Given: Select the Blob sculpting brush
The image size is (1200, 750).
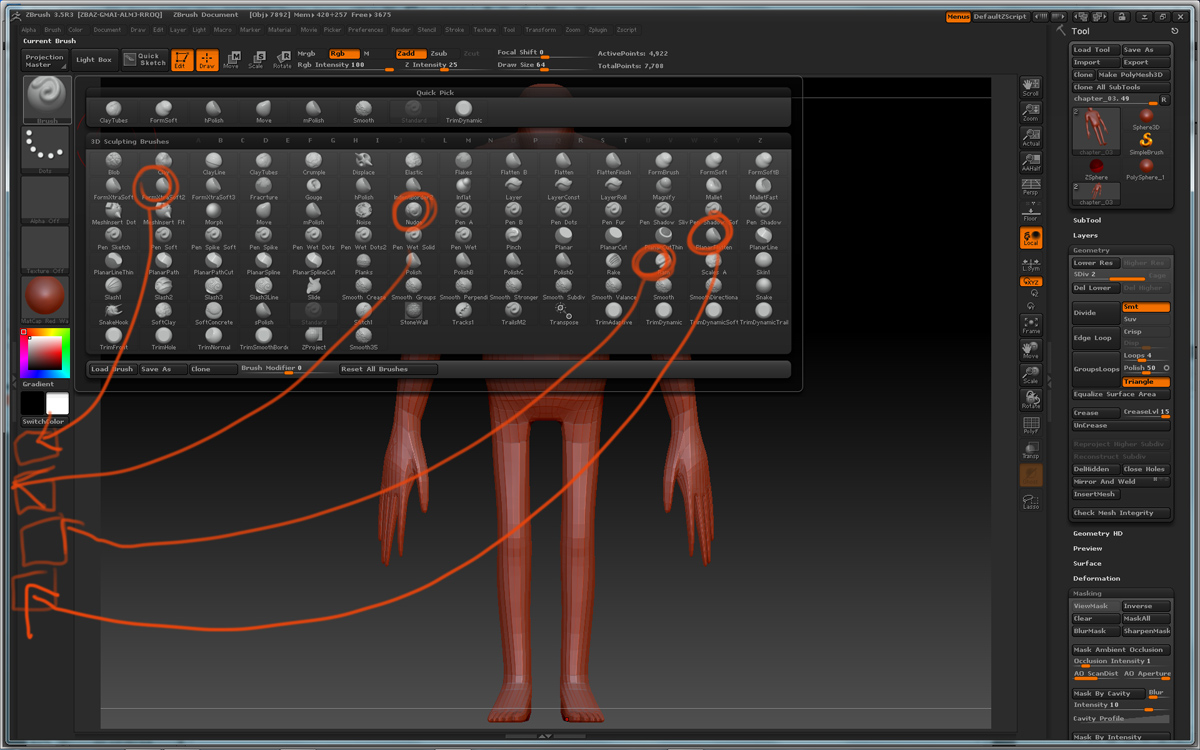Looking at the screenshot, I should click(113, 164).
